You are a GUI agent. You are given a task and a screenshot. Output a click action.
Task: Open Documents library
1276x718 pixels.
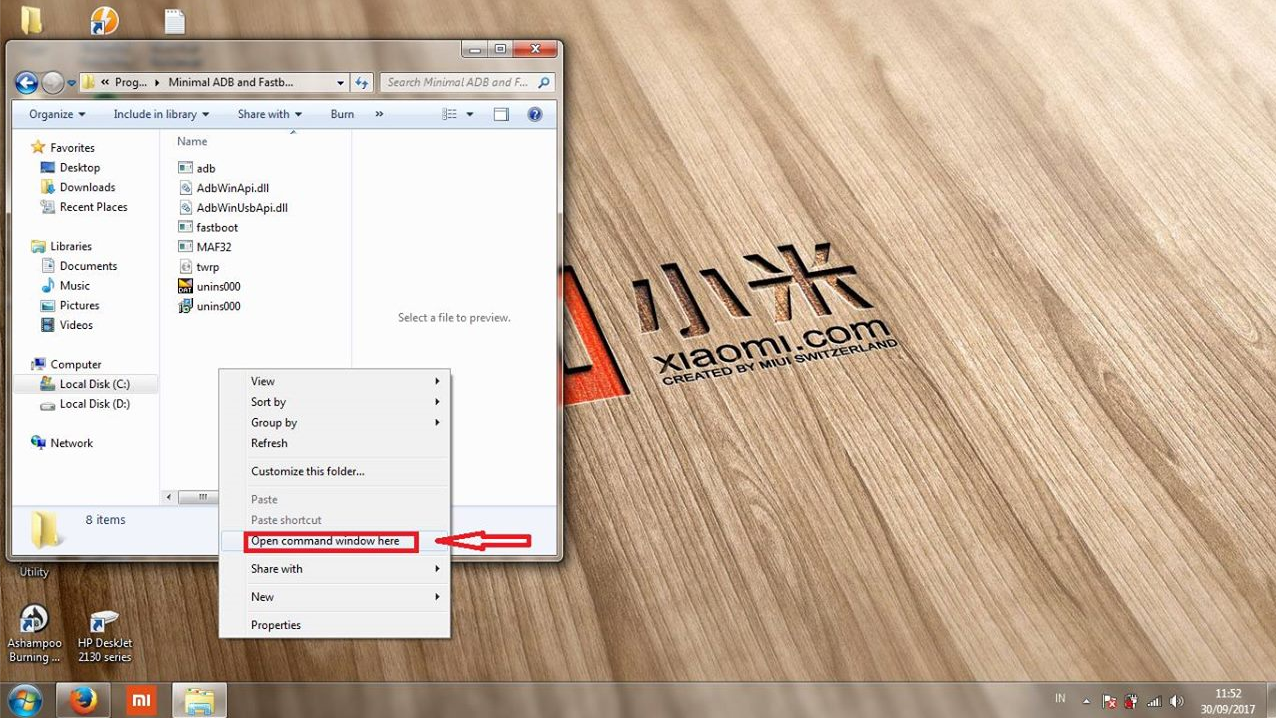coord(79,266)
